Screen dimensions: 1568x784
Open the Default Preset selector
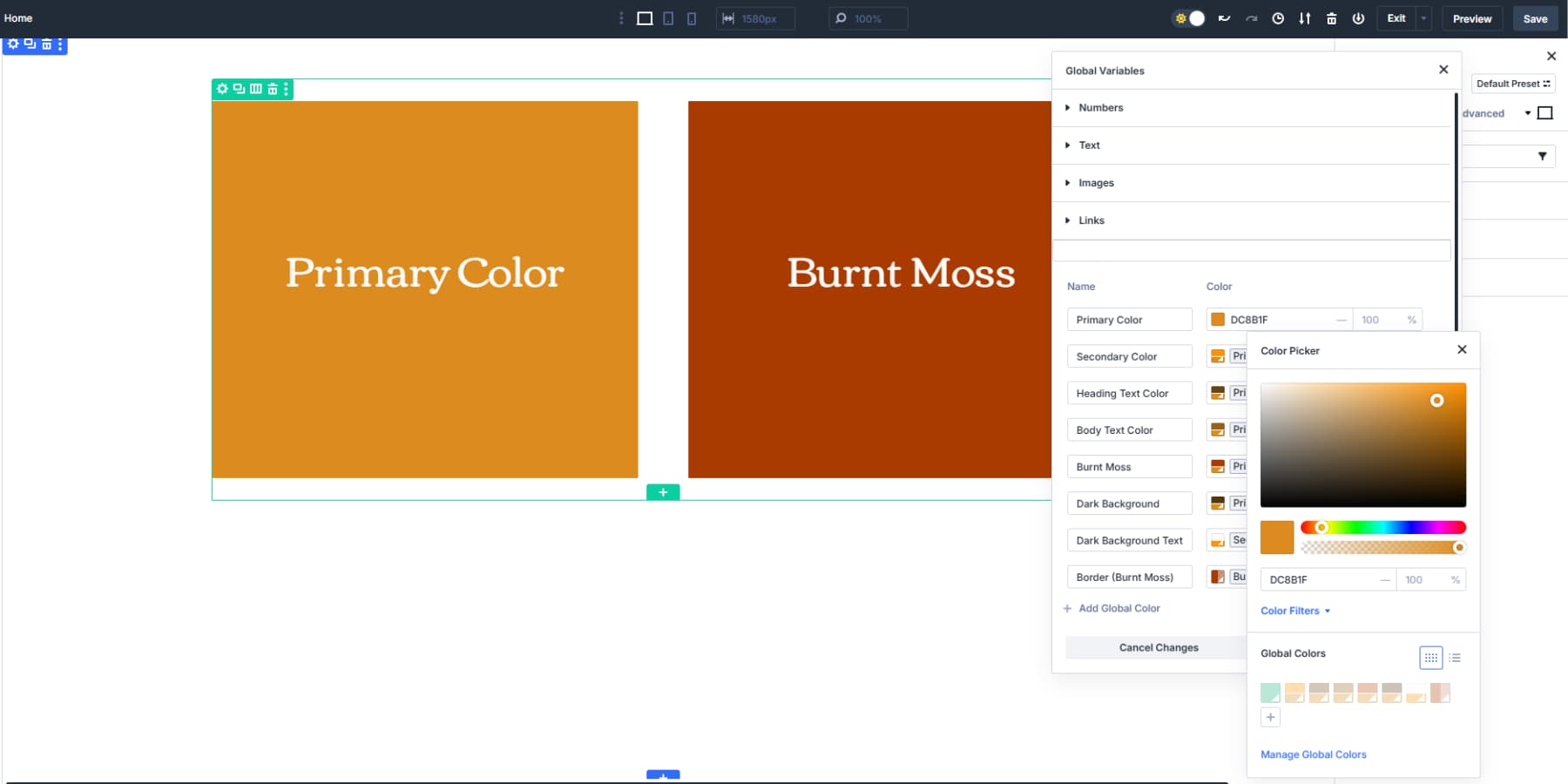[1513, 84]
